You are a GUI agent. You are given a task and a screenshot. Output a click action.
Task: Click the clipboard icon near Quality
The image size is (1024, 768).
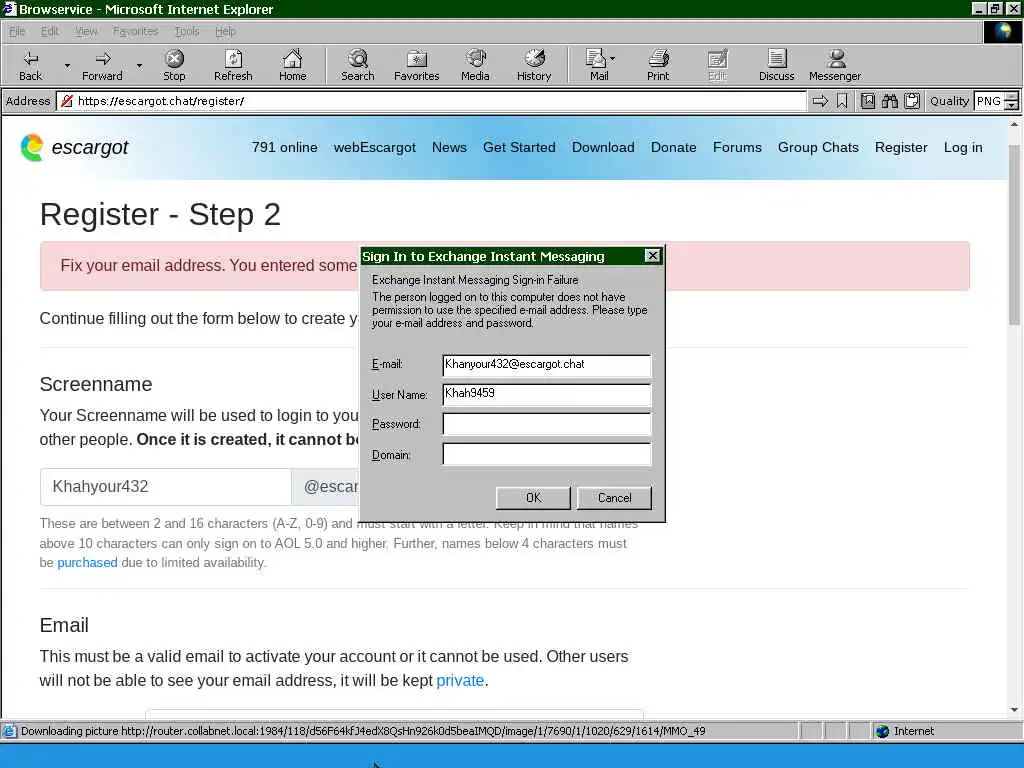coord(912,101)
